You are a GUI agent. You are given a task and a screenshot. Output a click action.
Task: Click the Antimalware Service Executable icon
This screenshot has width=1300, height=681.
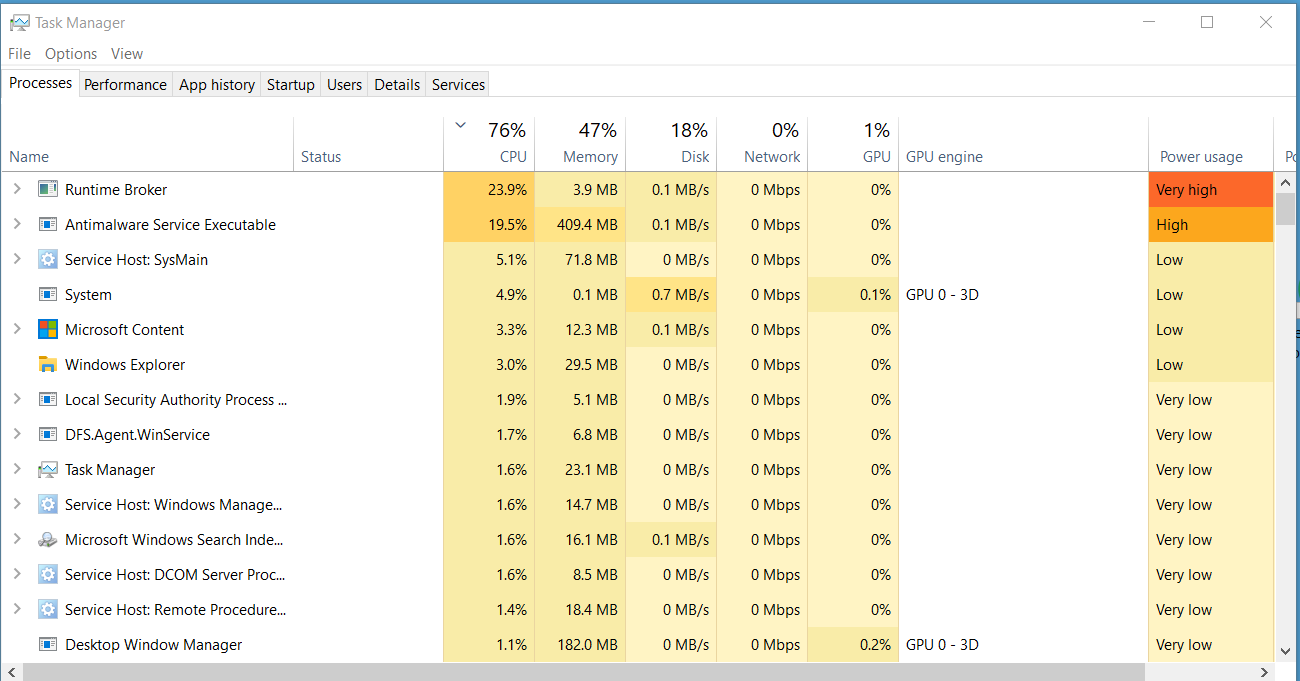48,224
